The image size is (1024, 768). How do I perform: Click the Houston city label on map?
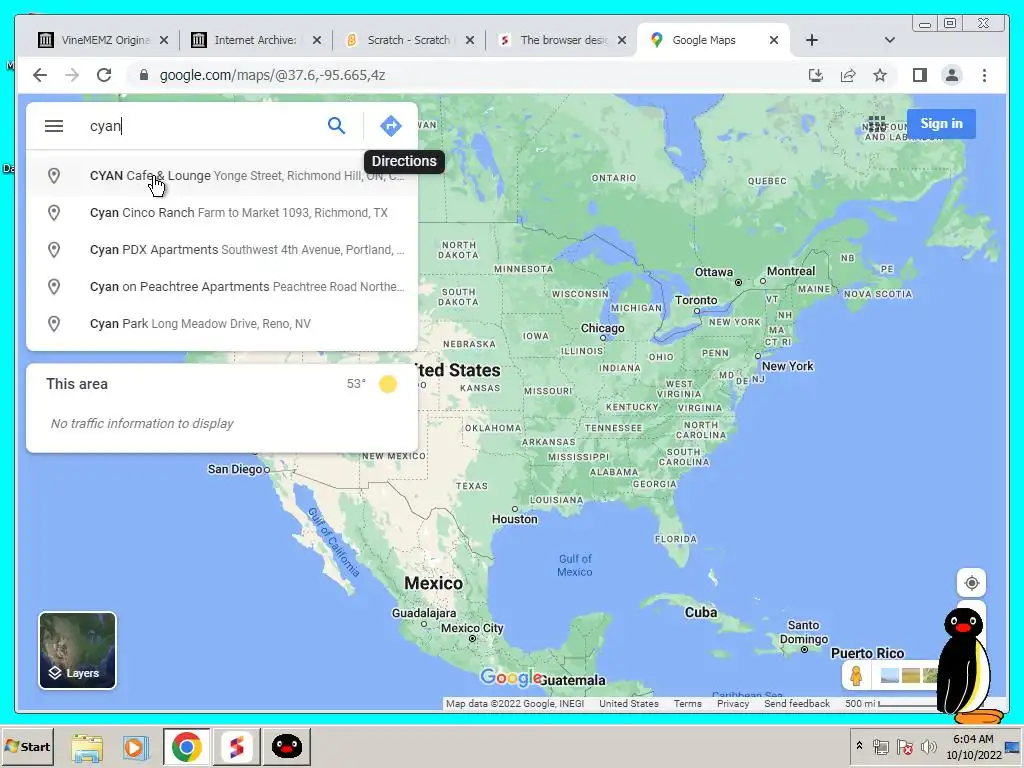[x=515, y=519]
